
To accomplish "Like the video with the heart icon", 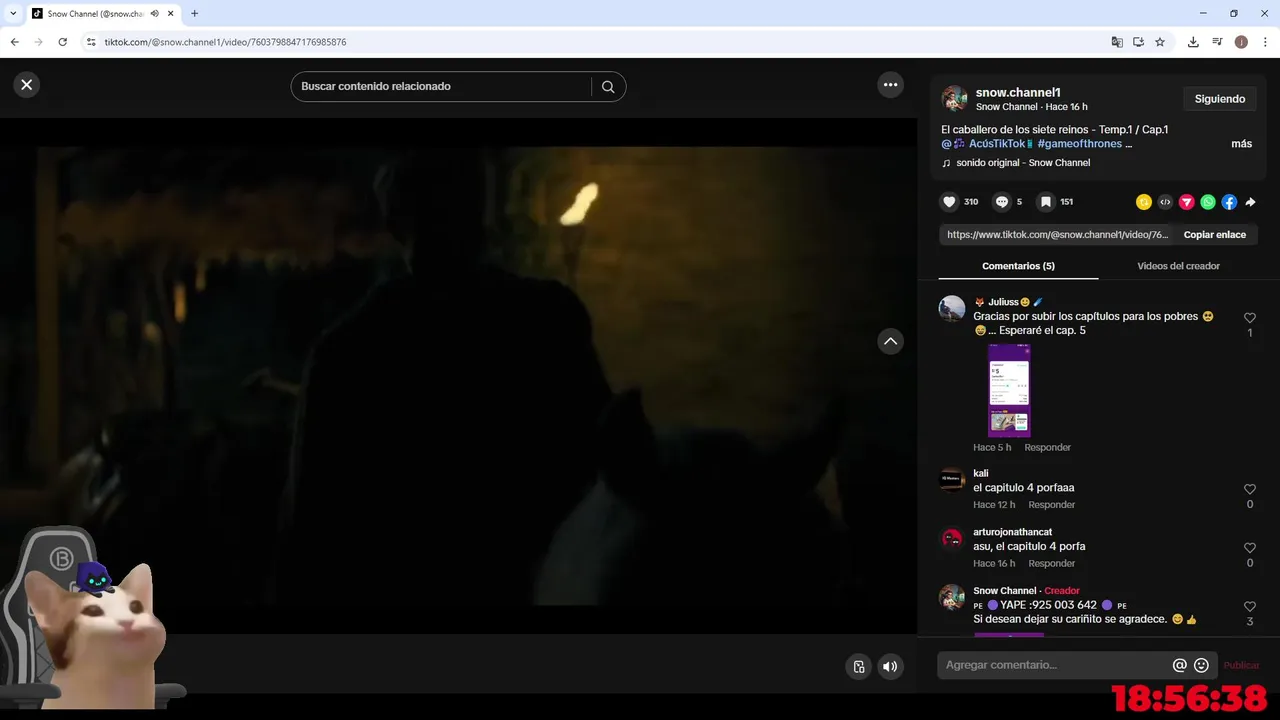I will click(949, 202).
